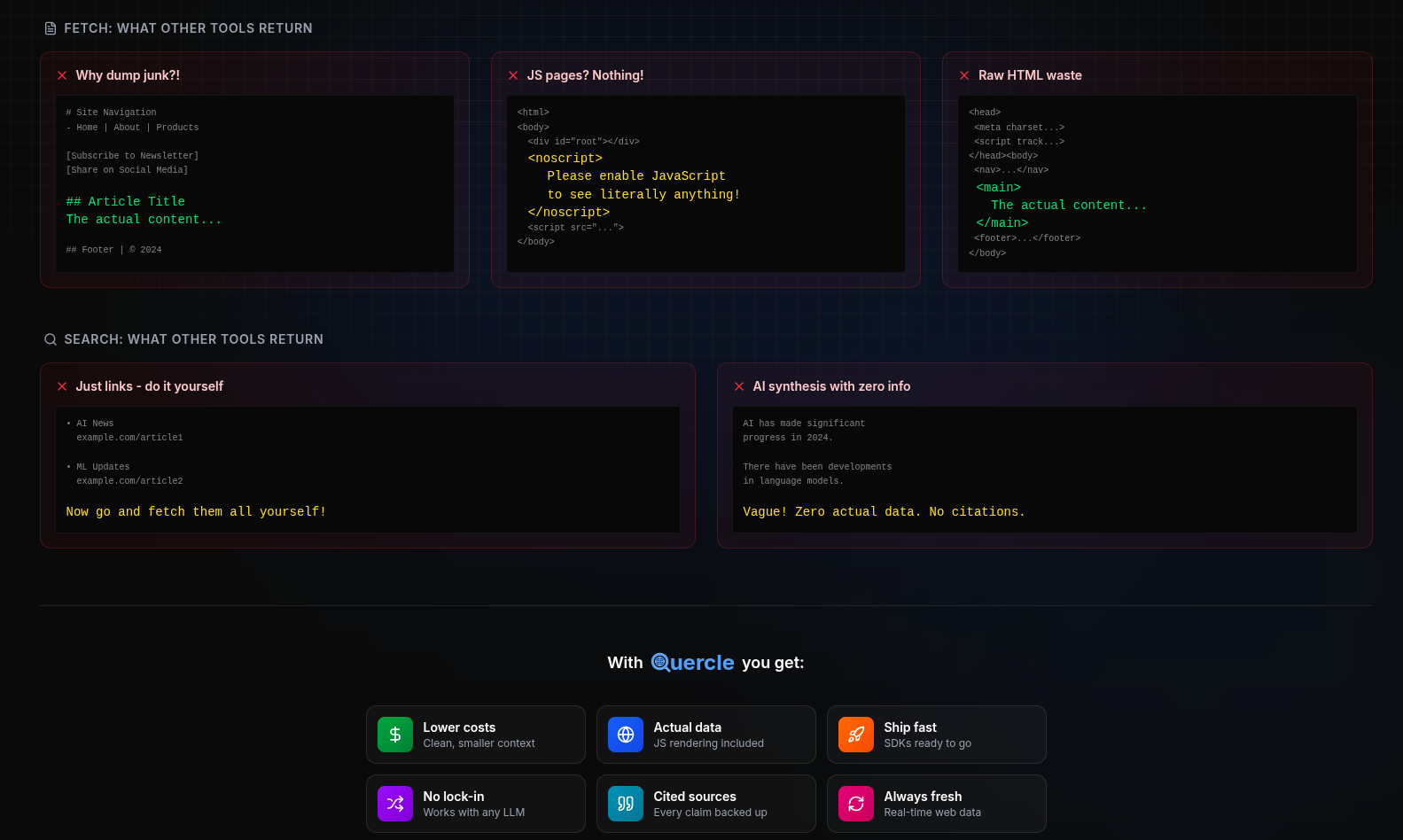Image resolution: width=1403 pixels, height=840 pixels.
Task: Click the 'Why dump junk?!' card title
Action: [x=128, y=75]
